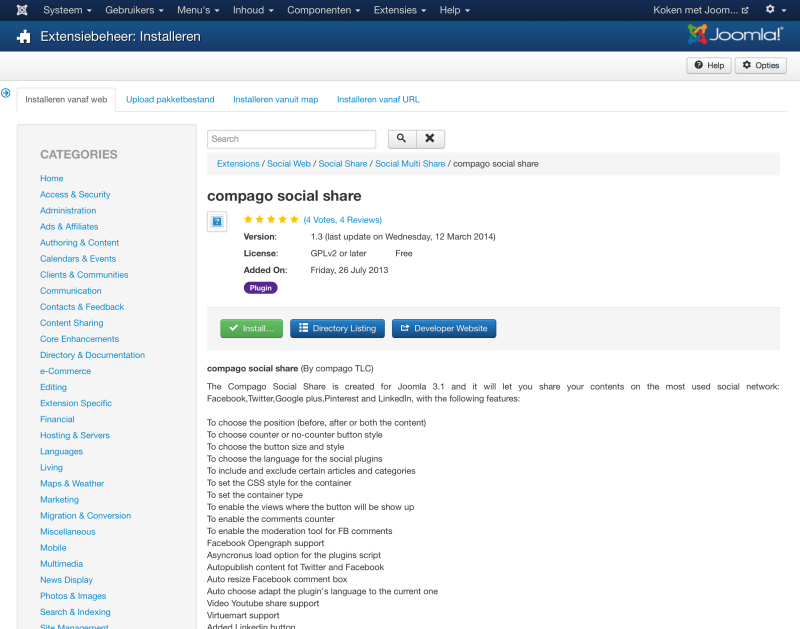Open the Inhoud menu
The height and width of the screenshot is (629, 800).
coord(253,10)
